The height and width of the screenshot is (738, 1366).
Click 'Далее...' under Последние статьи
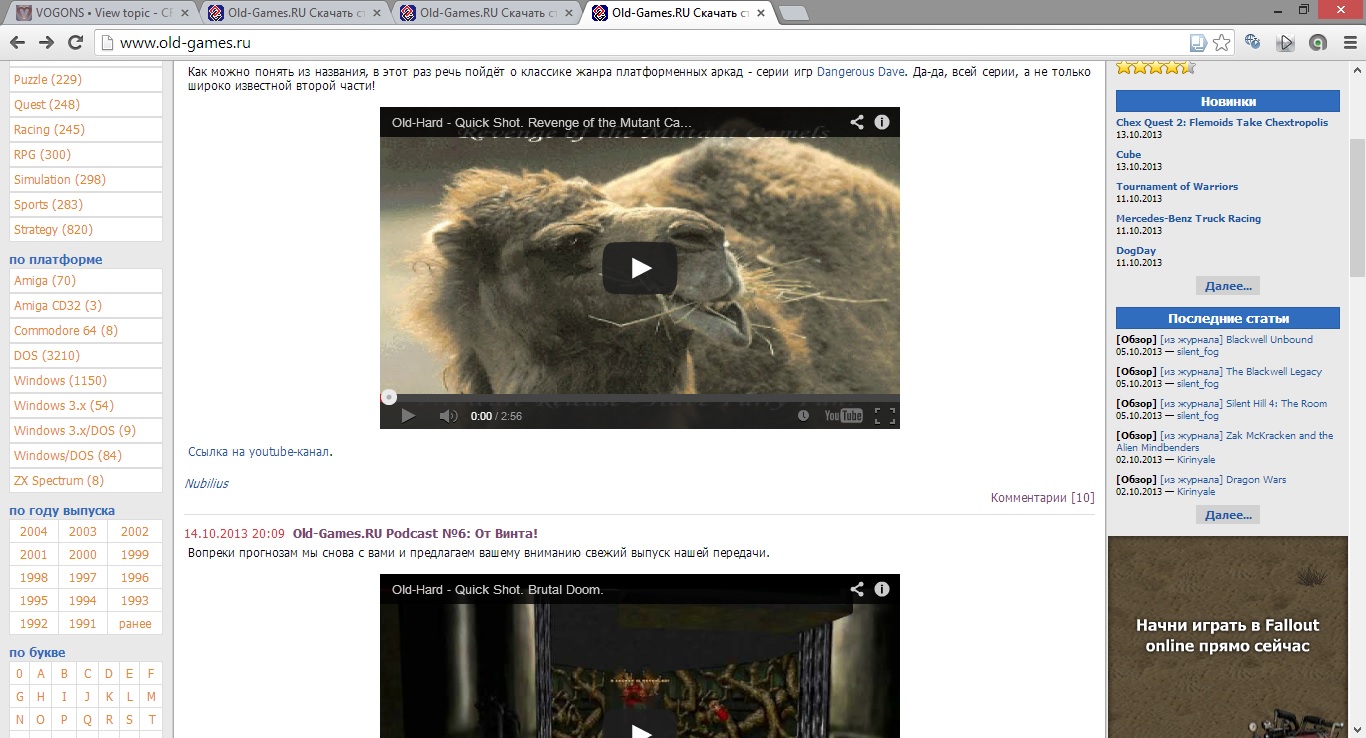click(1228, 515)
